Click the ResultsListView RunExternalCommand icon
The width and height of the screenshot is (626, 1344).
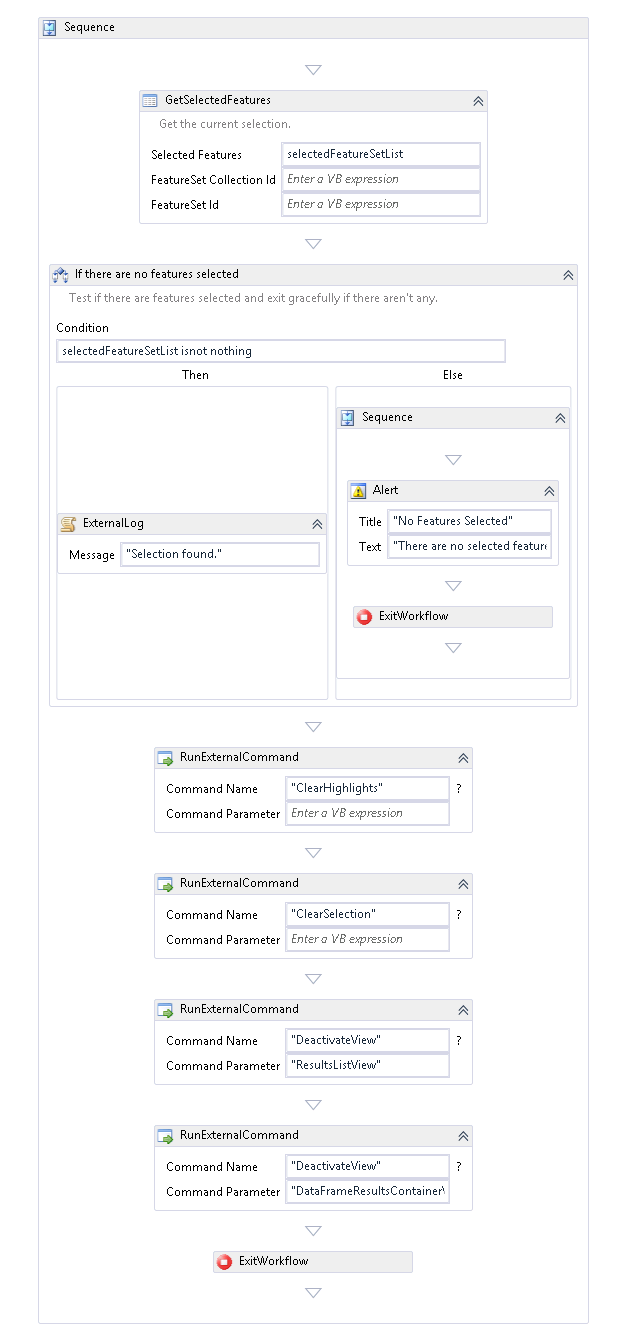click(x=165, y=1010)
